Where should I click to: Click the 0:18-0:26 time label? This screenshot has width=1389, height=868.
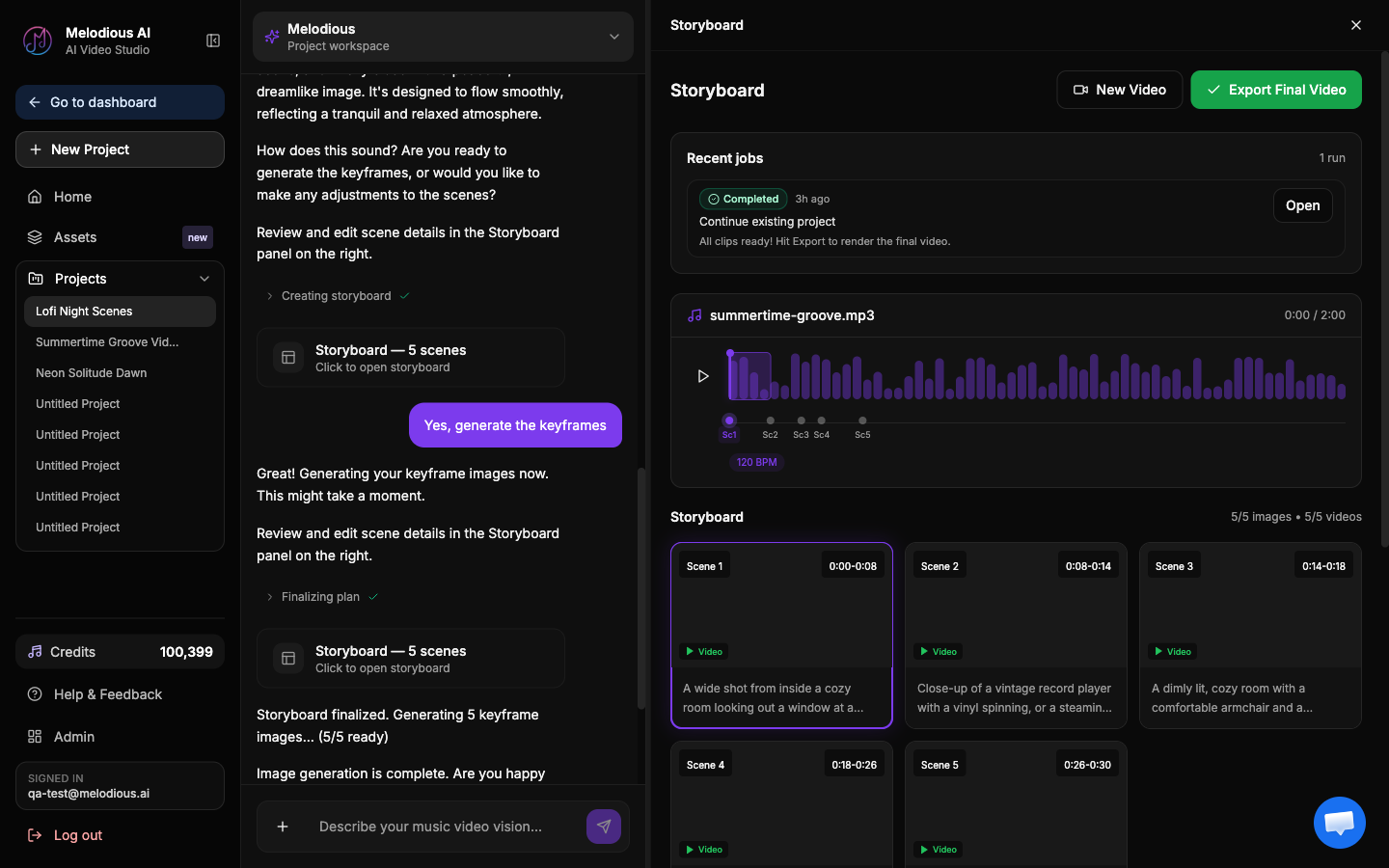(x=855, y=765)
